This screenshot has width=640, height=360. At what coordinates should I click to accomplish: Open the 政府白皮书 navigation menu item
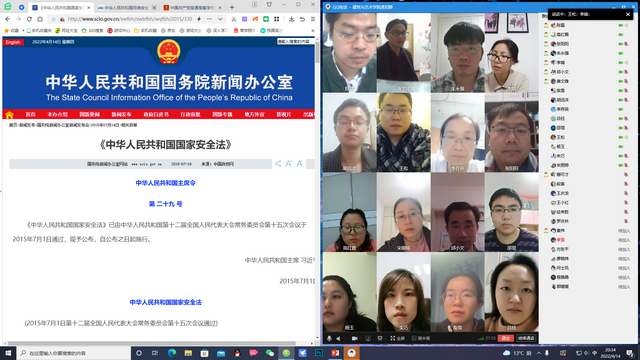click(156, 115)
